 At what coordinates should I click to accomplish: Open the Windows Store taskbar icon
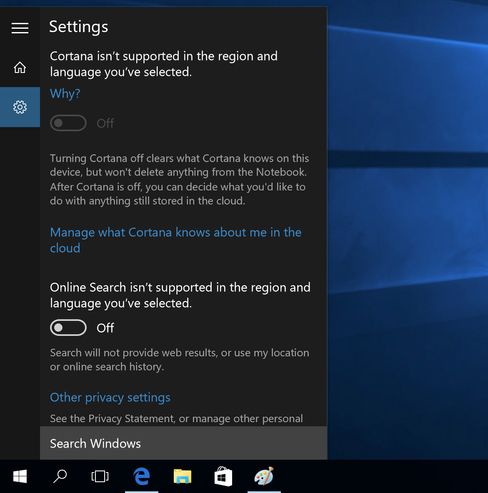coord(223,476)
